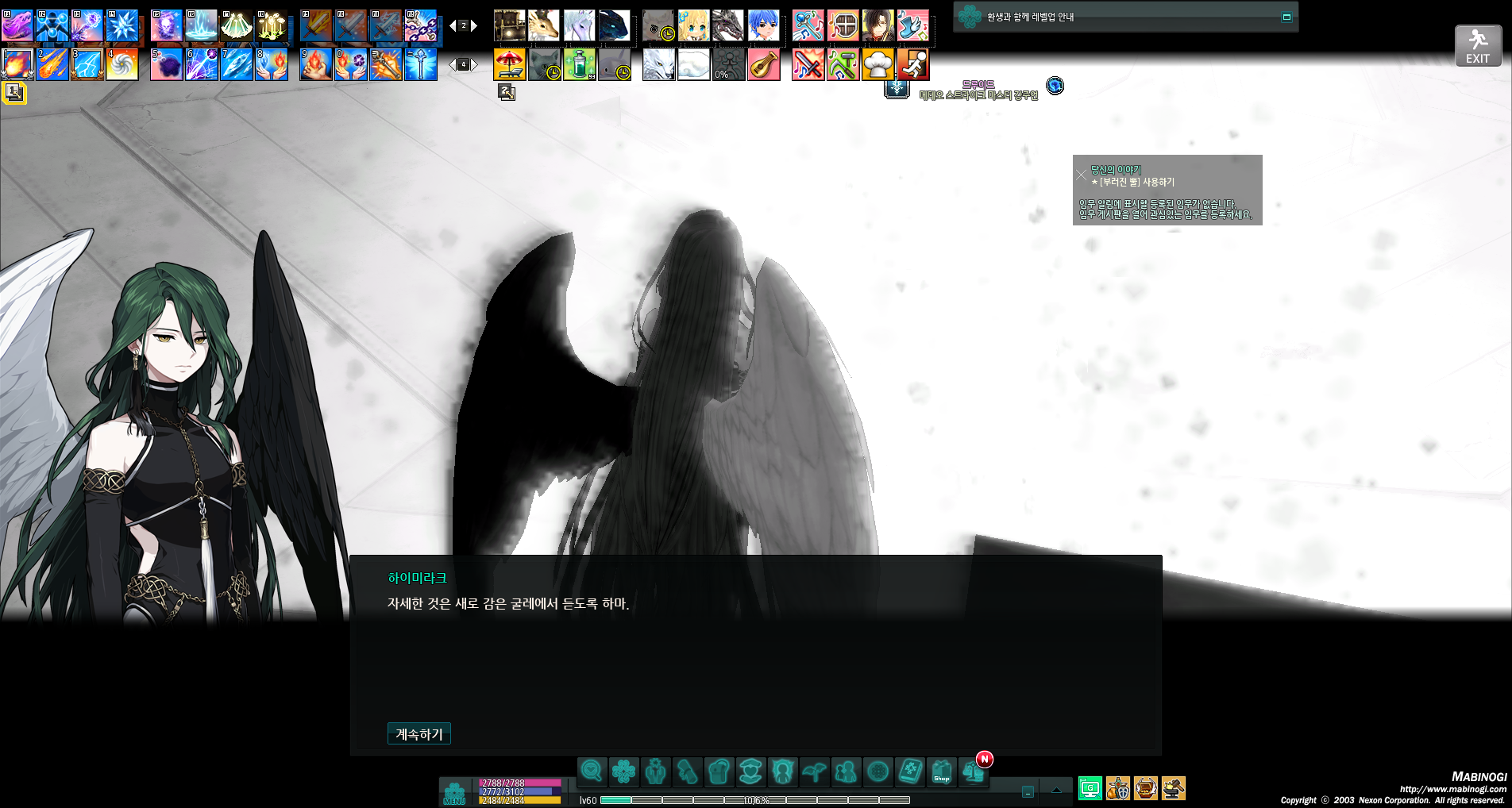
Task: Cast the lightning skill in slot 3
Action: 87,64
